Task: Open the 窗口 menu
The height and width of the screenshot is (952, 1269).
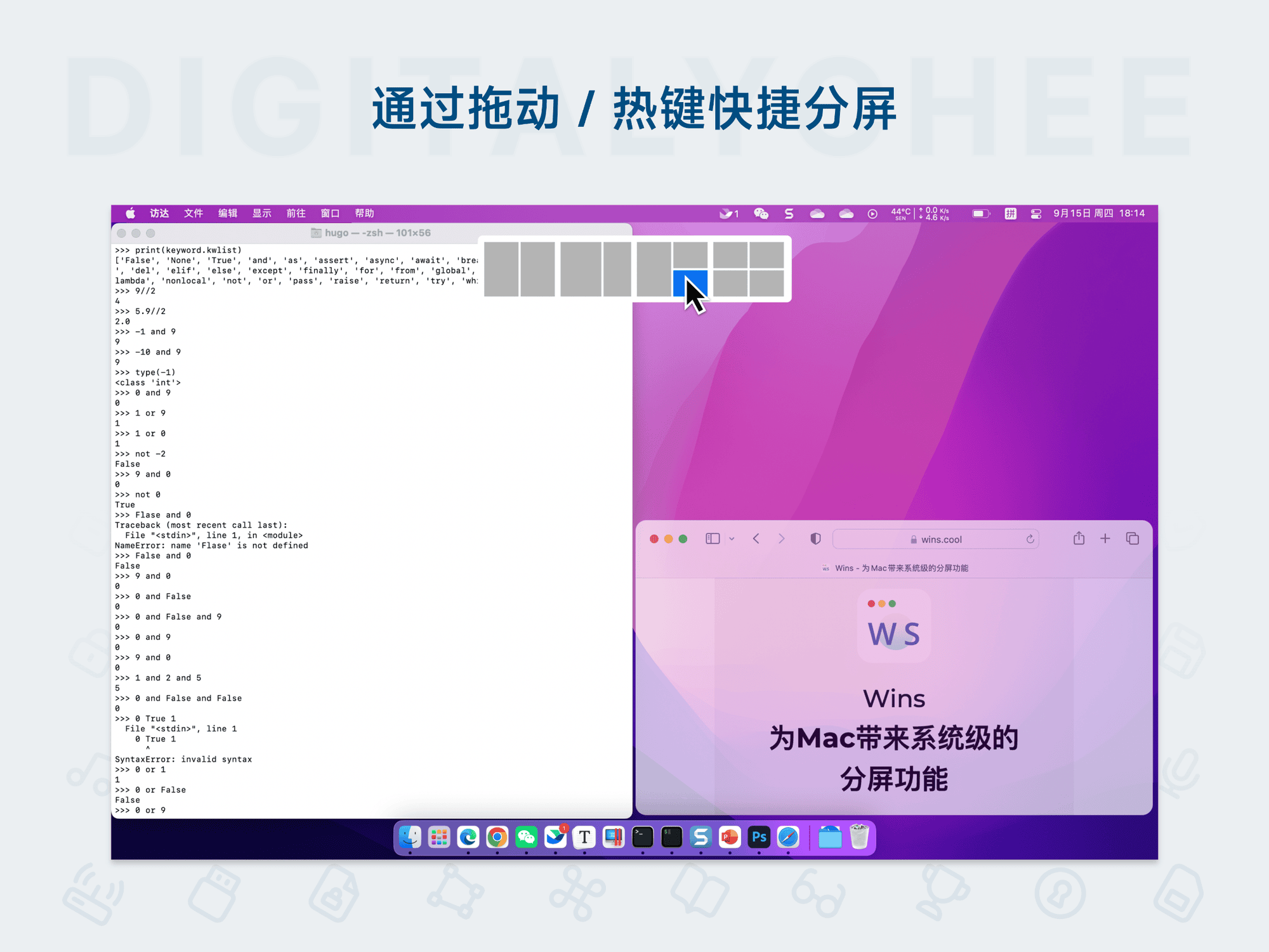Action: [330, 213]
